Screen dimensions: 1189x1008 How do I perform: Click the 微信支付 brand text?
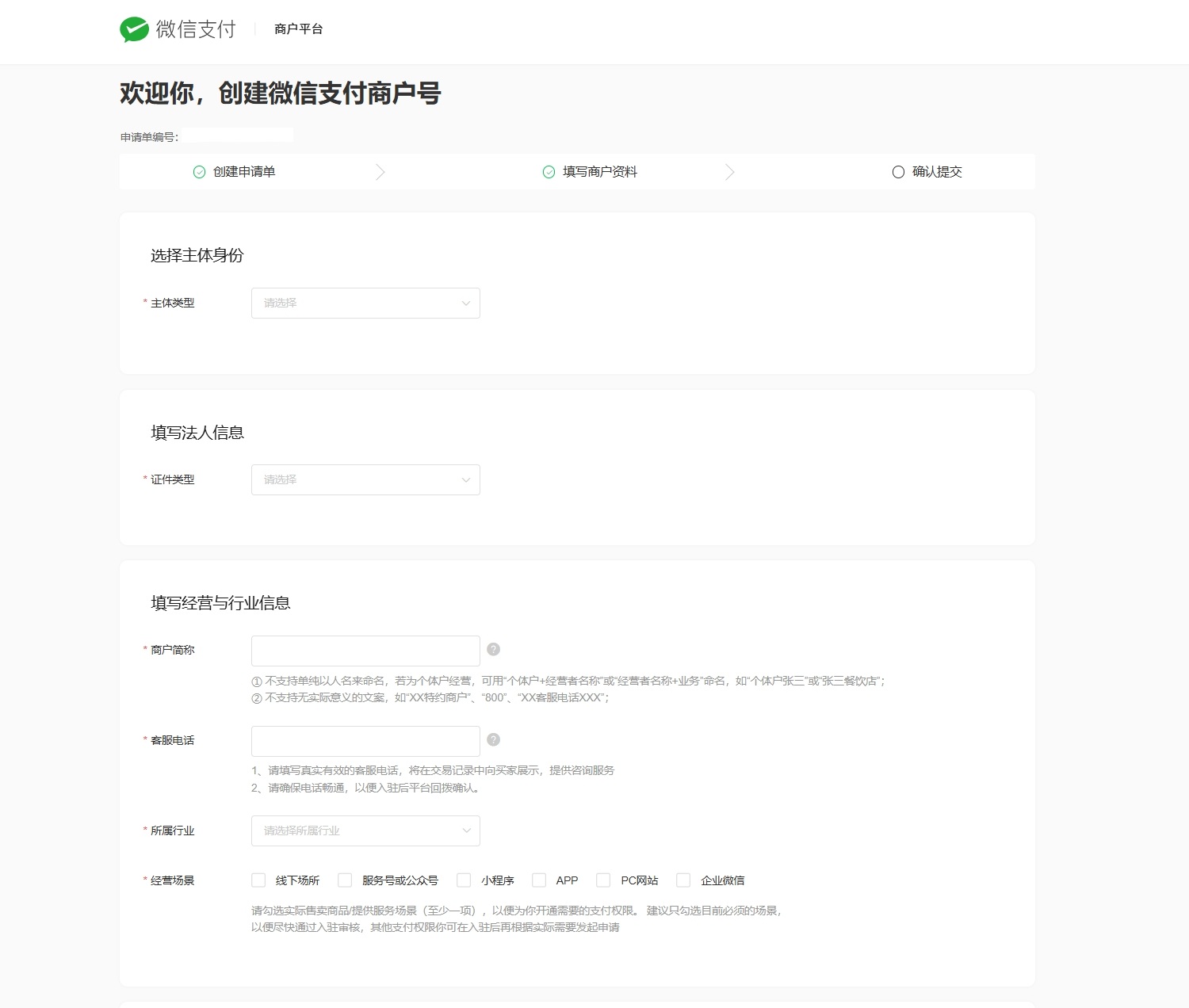coord(196,29)
